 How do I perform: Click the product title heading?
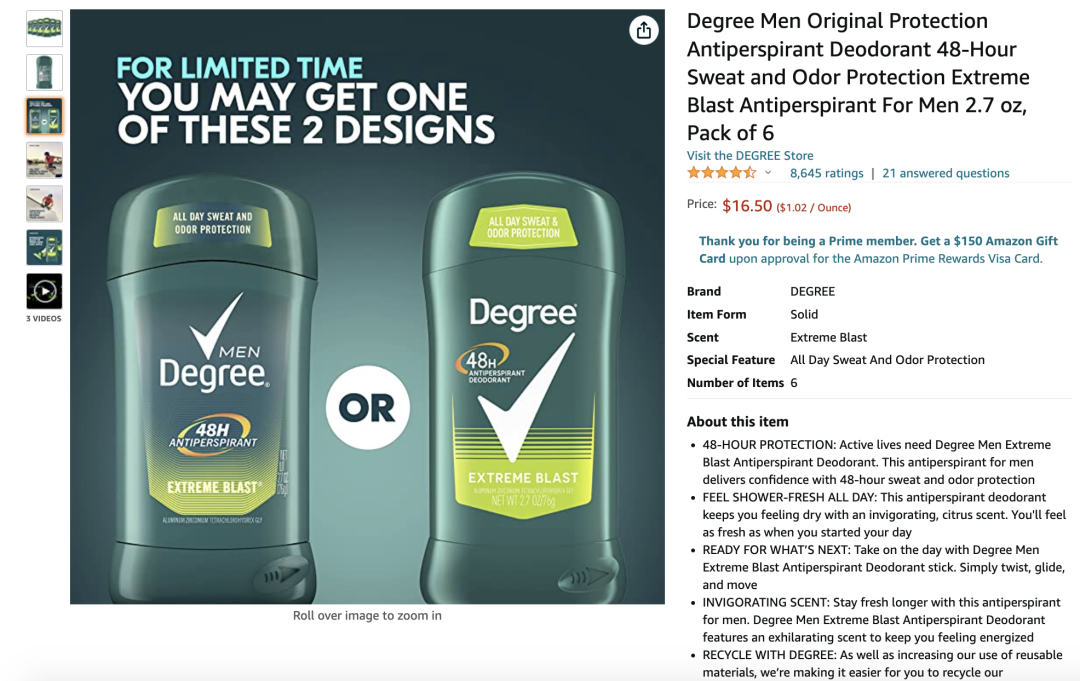tap(858, 76)
